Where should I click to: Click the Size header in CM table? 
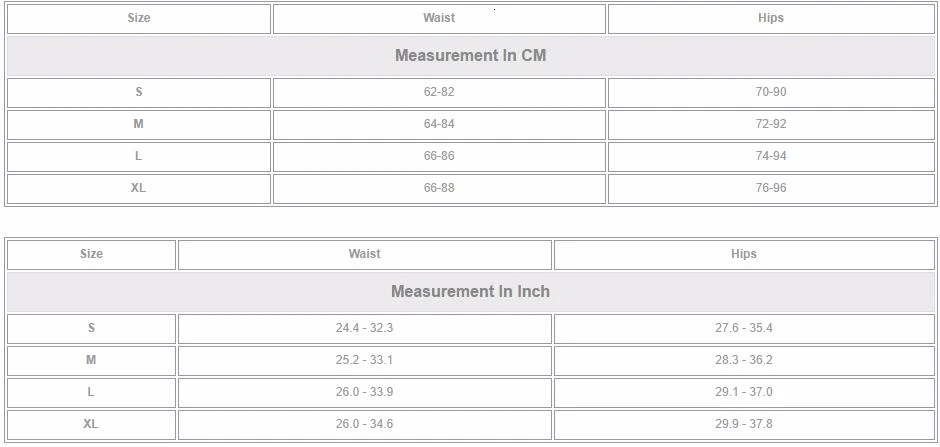tap(138, 19)
